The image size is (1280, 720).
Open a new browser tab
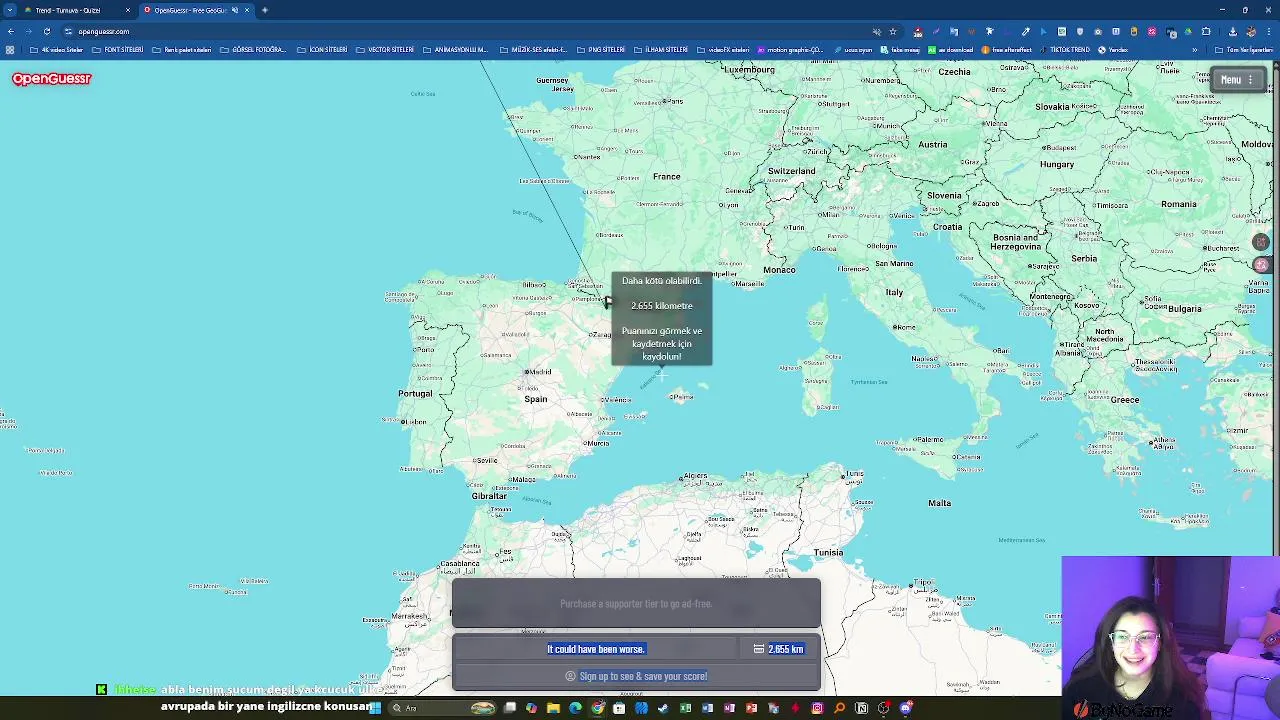coord(265,10)
